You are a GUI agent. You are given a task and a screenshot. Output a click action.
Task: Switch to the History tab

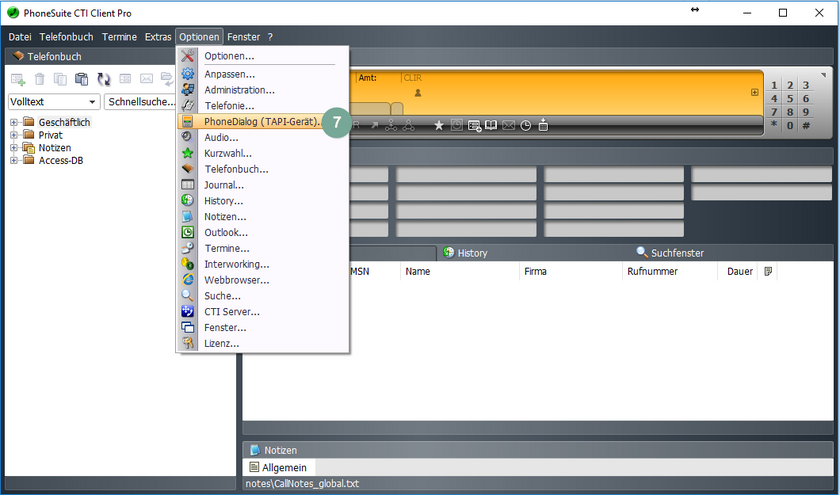pos(471,253)
